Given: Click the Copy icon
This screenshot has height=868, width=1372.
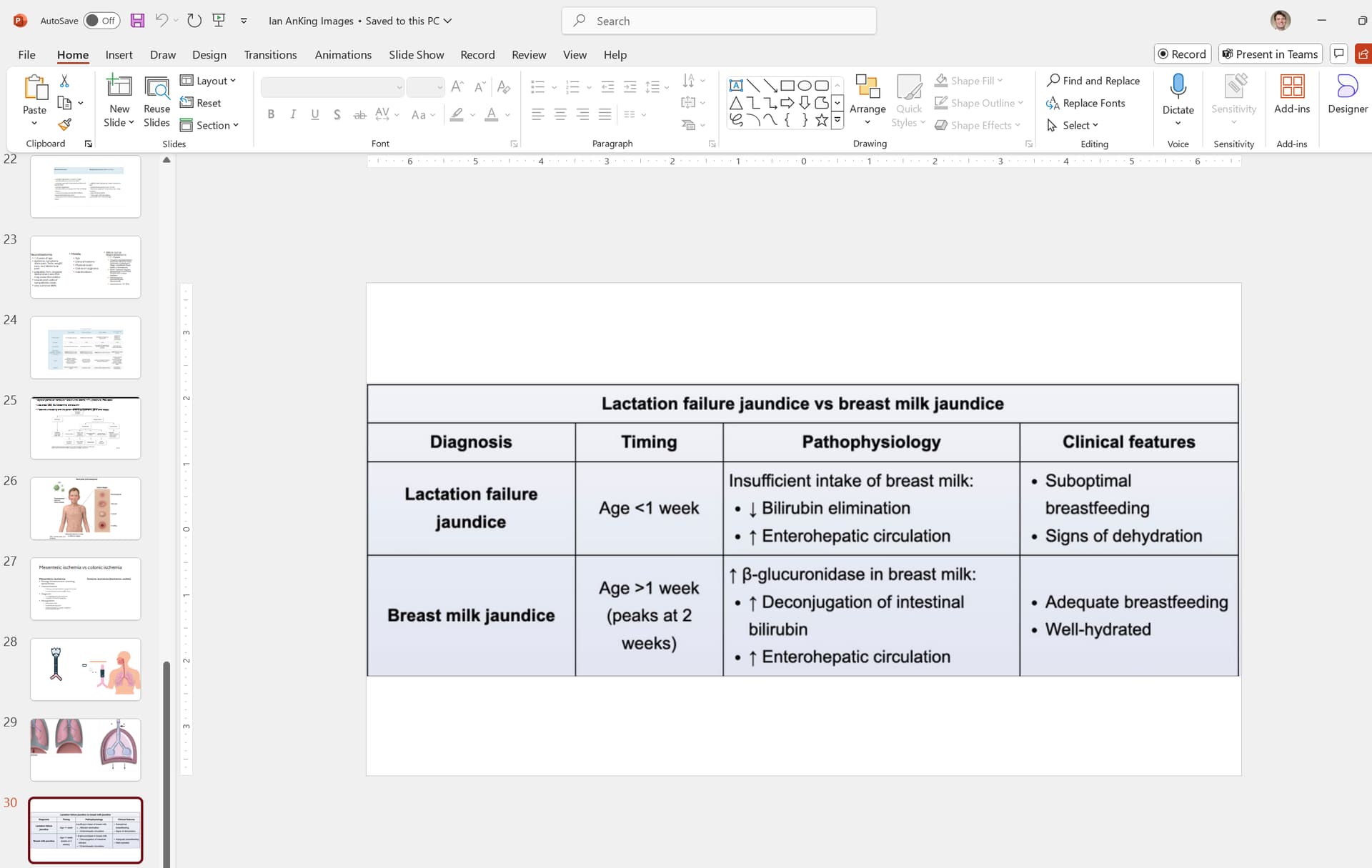Looking at the screenshot, I should pyautogui.click(x=64, y=103).
